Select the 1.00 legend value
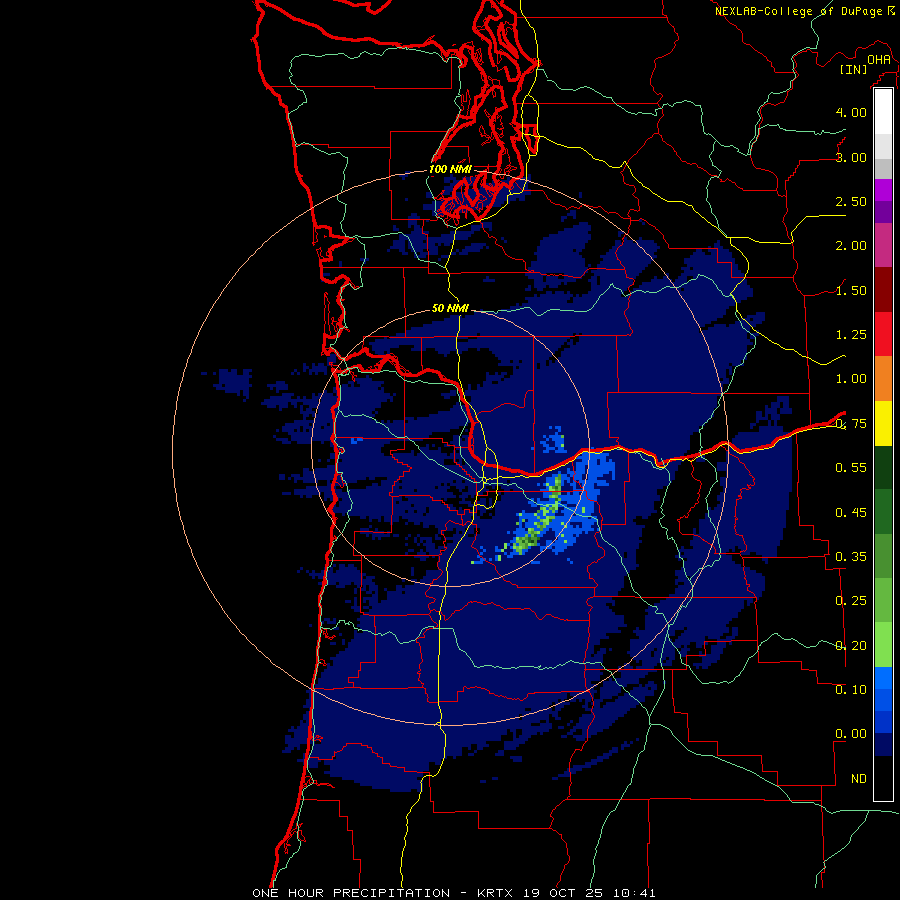The height and width of the screenshot is (900, 900). pos(851,379)
